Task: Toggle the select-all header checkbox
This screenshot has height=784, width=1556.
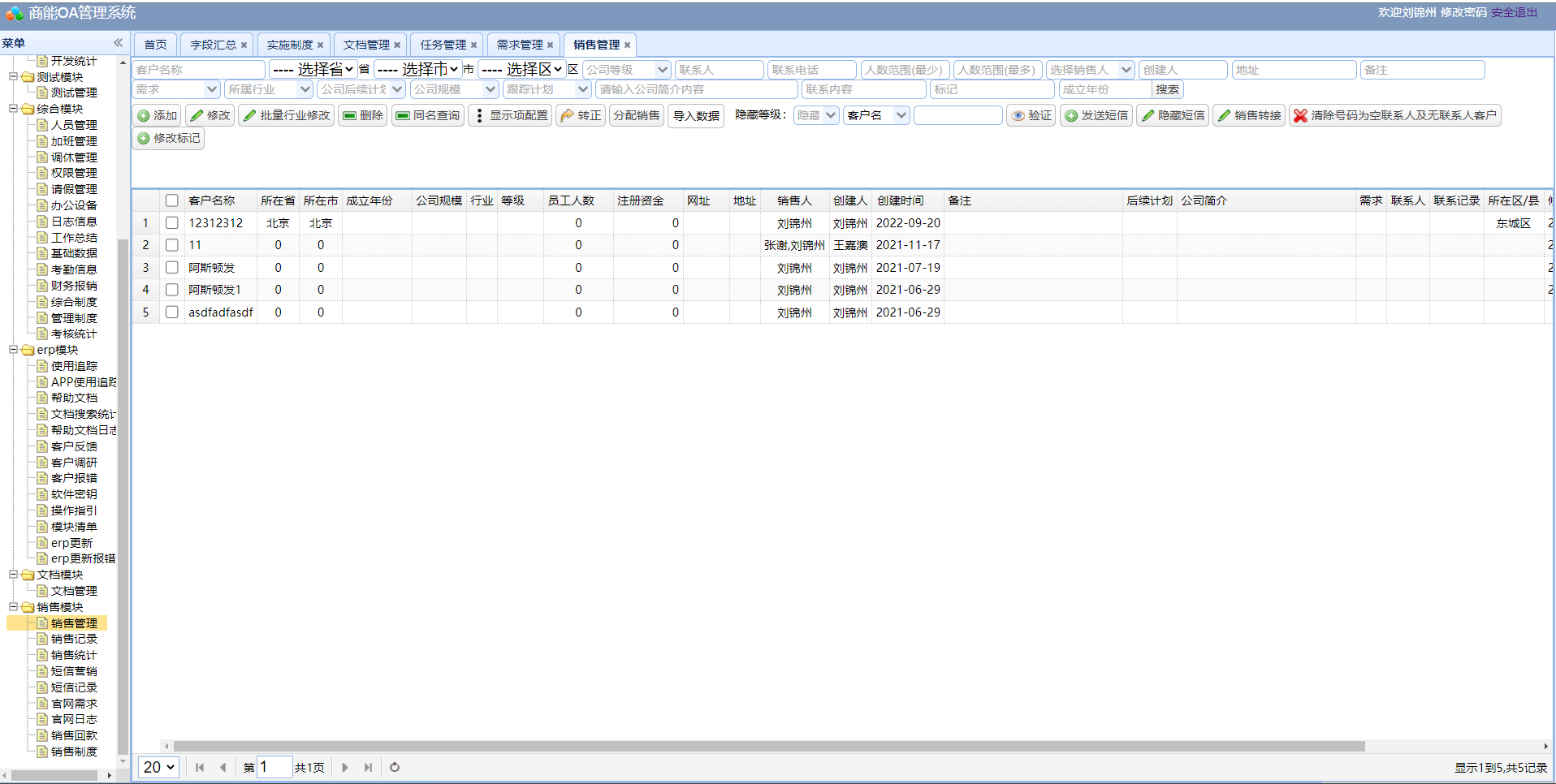Action: pos(171,200)
